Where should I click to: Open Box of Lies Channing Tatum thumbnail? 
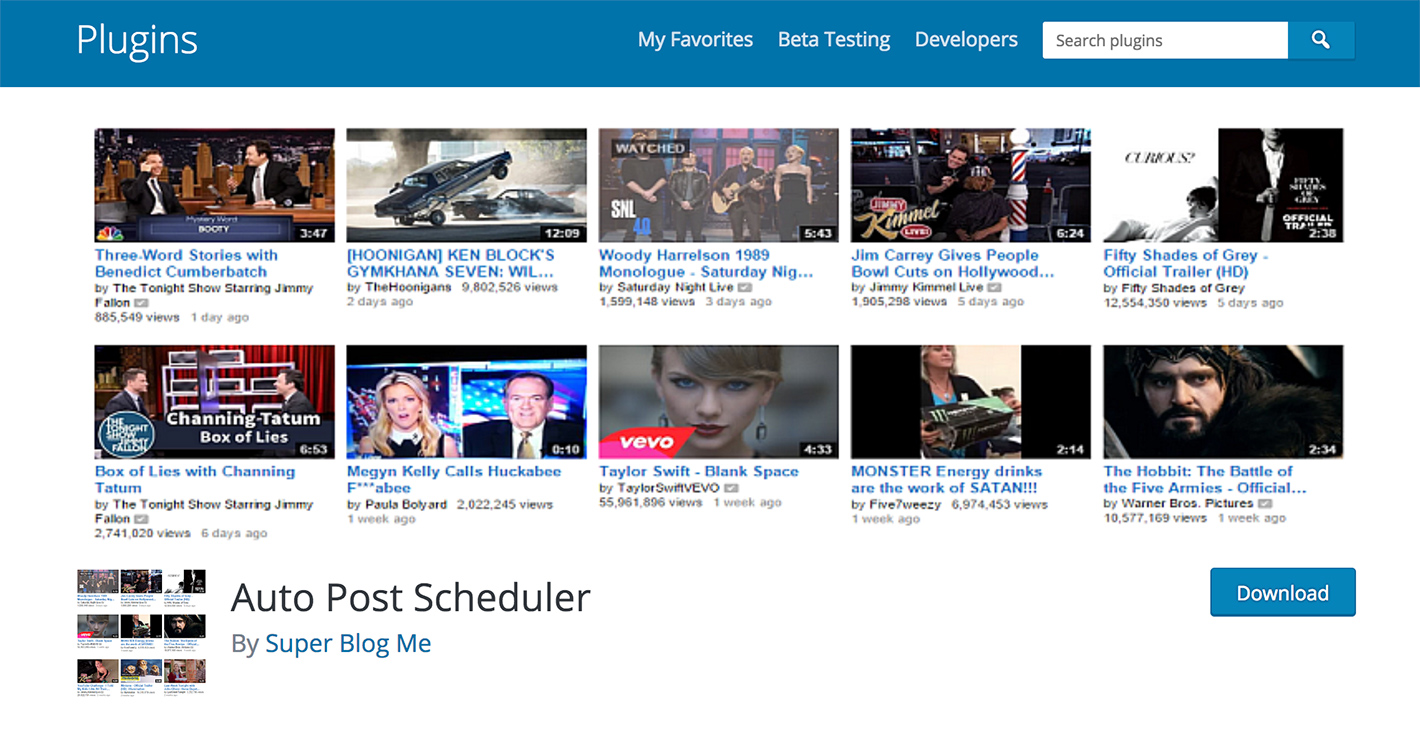tap(214, 402)
